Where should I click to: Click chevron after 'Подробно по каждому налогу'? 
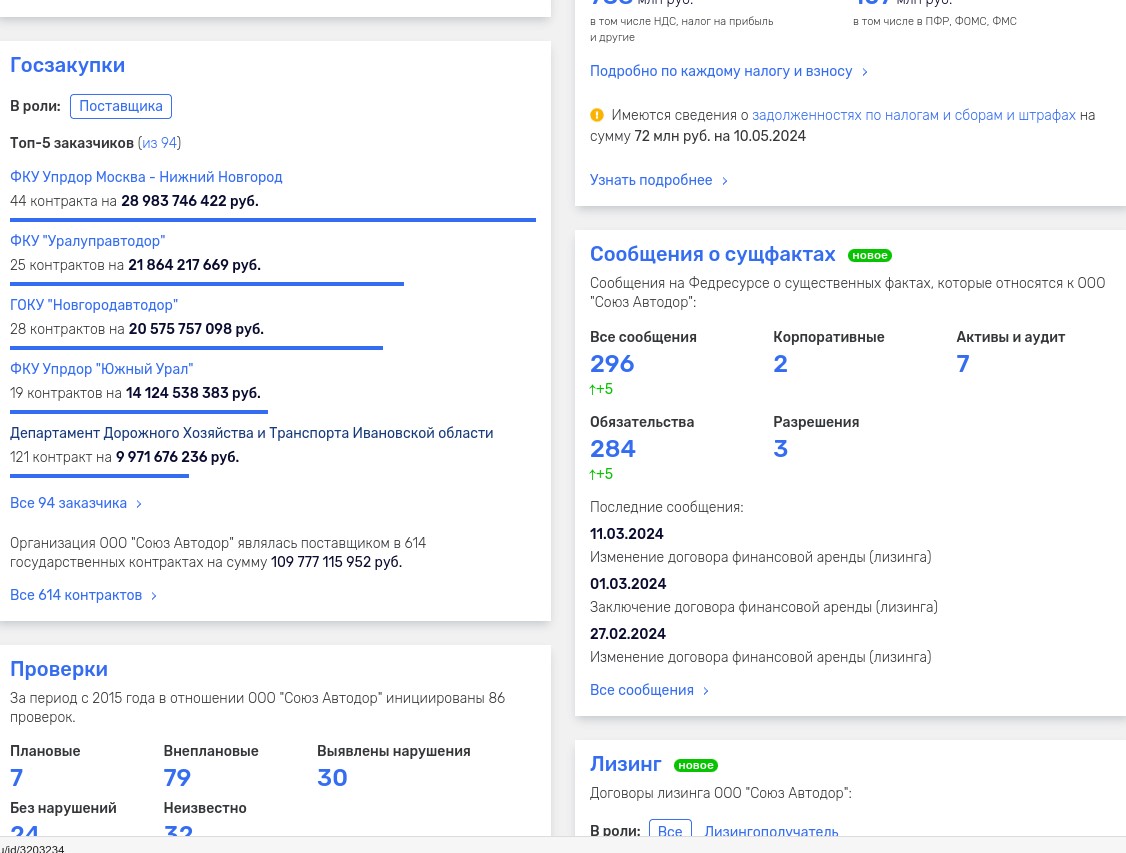click(x=865, y=72)
